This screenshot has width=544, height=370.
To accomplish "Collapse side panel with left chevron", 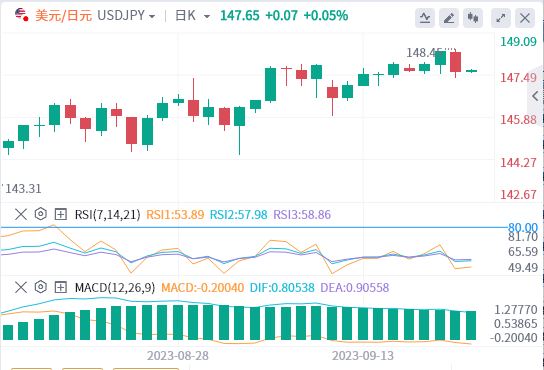I will 535,96.
